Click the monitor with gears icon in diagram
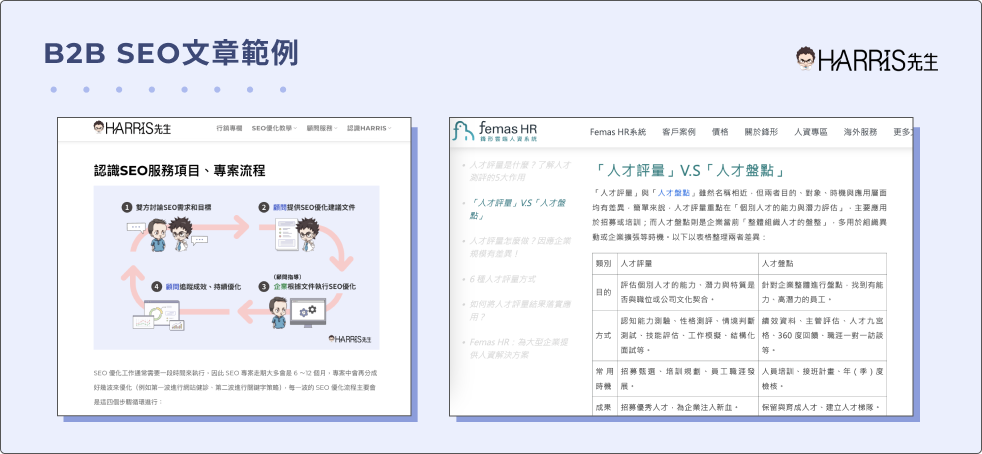 point(308,315)
